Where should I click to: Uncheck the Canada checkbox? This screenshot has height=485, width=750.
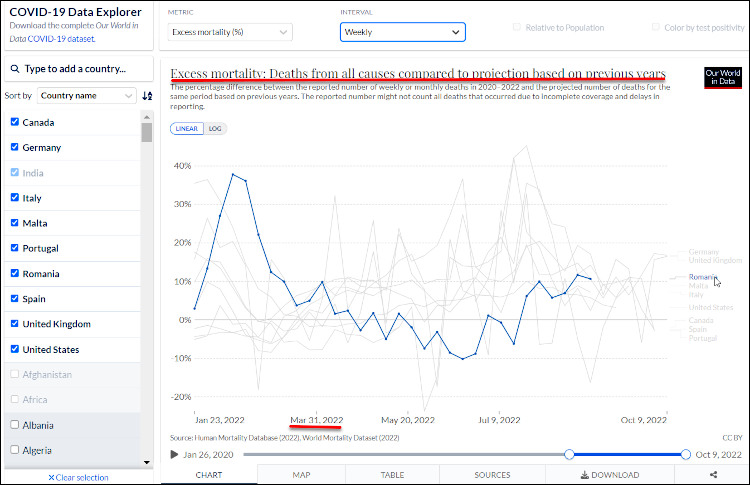tap(14, 122)
